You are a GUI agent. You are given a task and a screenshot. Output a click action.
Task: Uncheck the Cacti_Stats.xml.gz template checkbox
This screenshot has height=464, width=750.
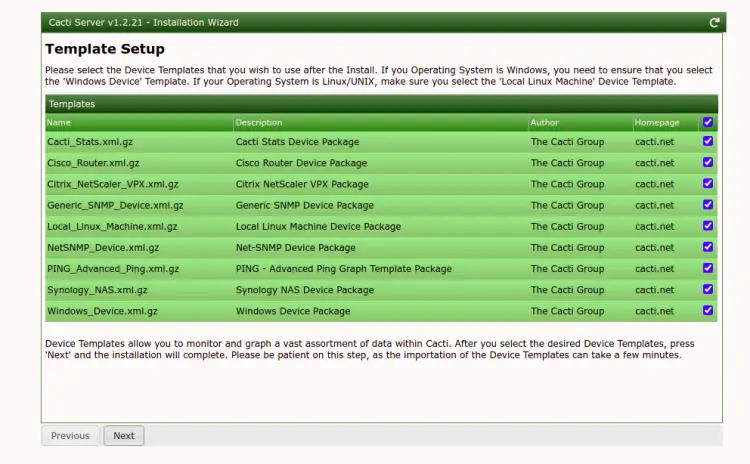(708, 141)
